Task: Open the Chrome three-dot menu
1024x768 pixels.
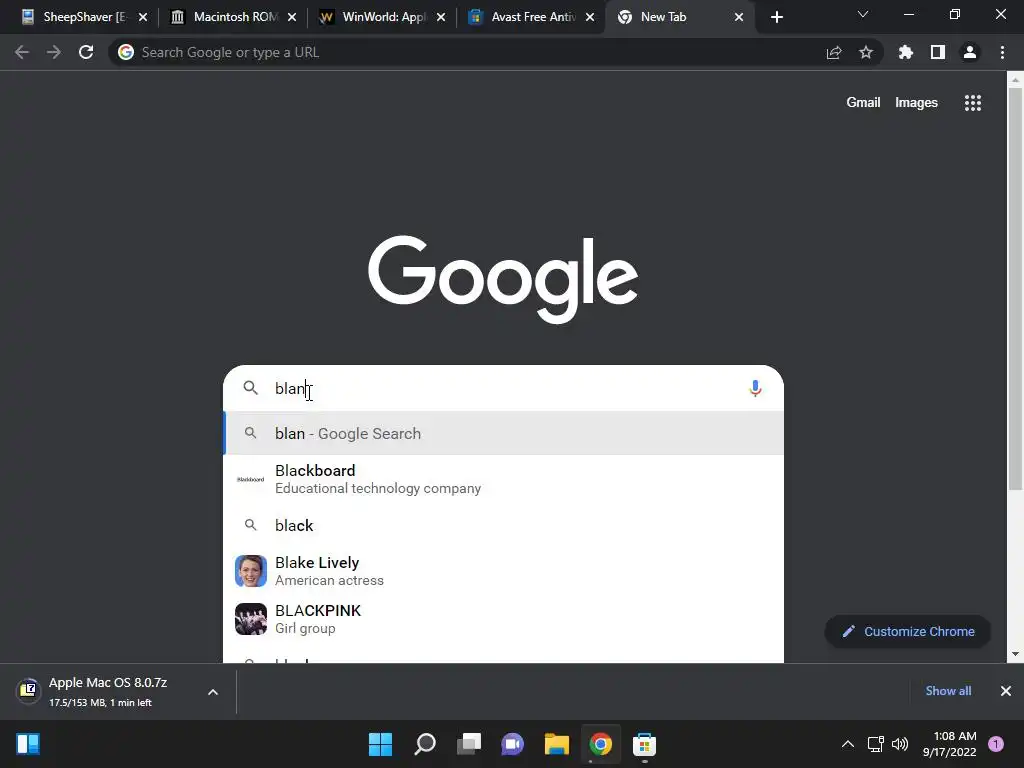Action: [x=1002, y=52]
